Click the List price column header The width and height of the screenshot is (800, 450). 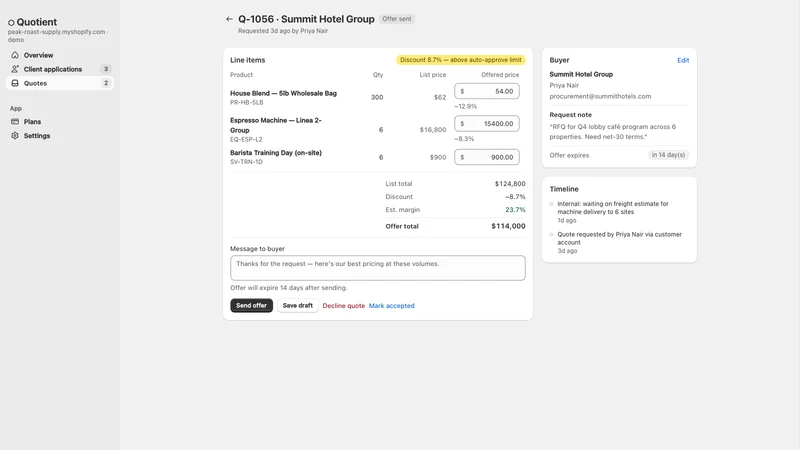click(x=433, y=75)
